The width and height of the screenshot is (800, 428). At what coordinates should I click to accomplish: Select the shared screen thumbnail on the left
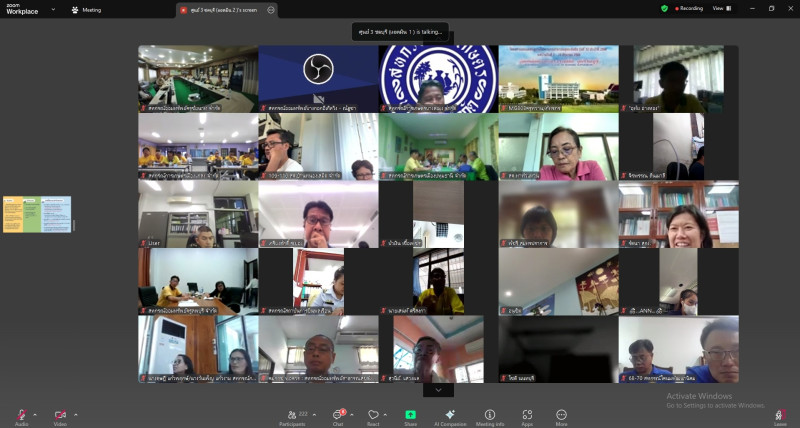click(37, 214)
